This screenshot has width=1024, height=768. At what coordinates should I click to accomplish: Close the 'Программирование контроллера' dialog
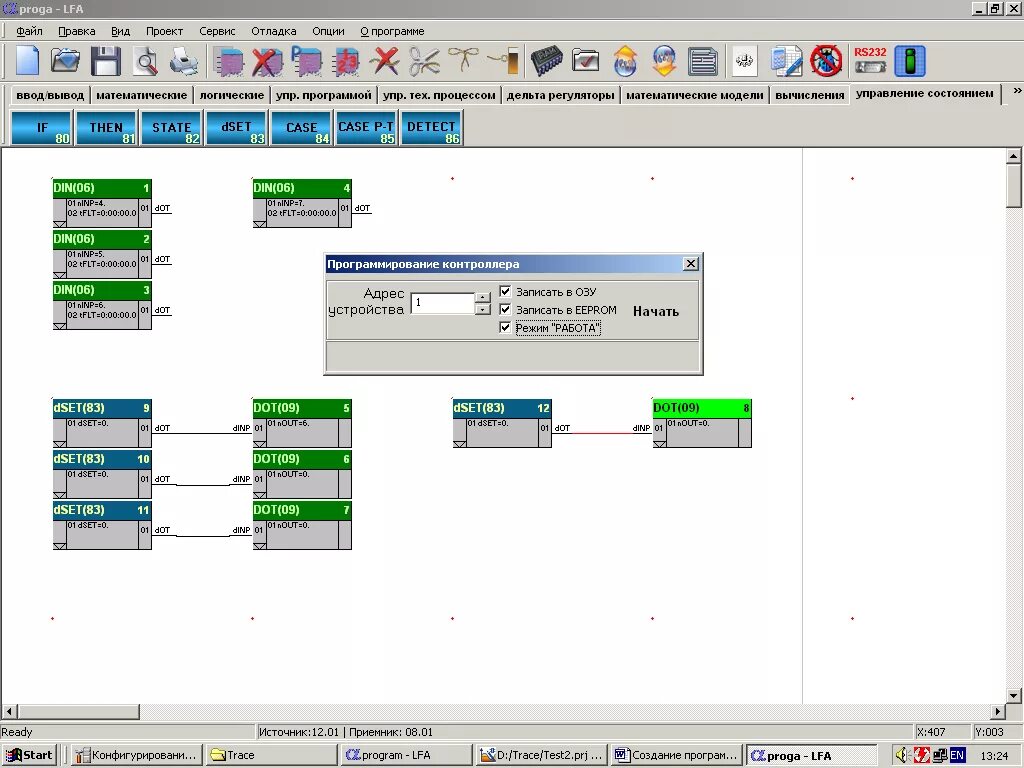click(x=690, y=263)
